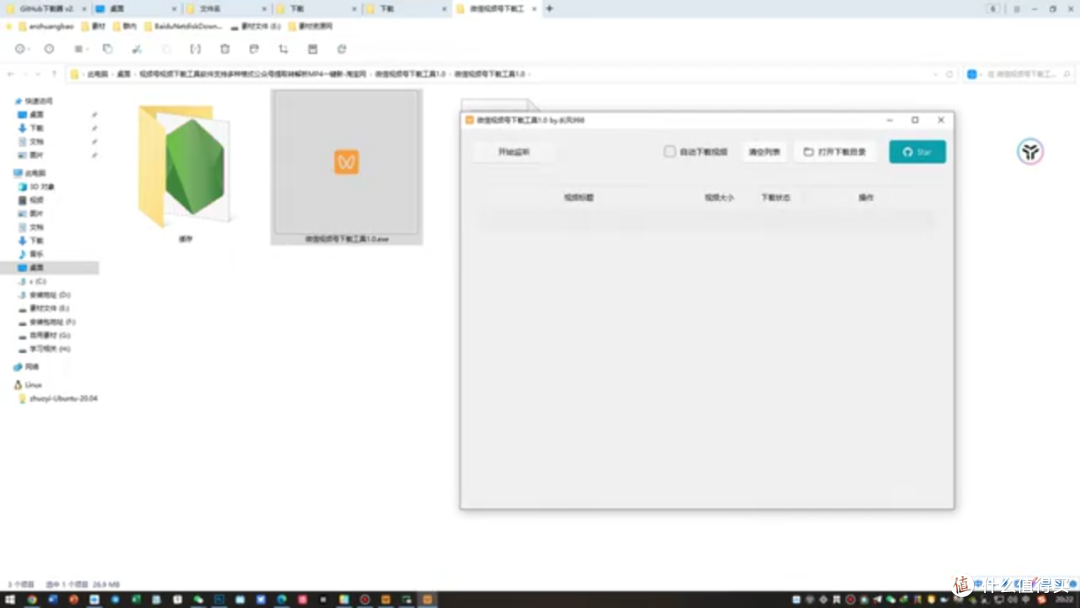The height and width of the screenshot is (608, 1080).
Task: Click the trash delete icon in toolbar
Action: pyautogui.click(x=225, y=49)
